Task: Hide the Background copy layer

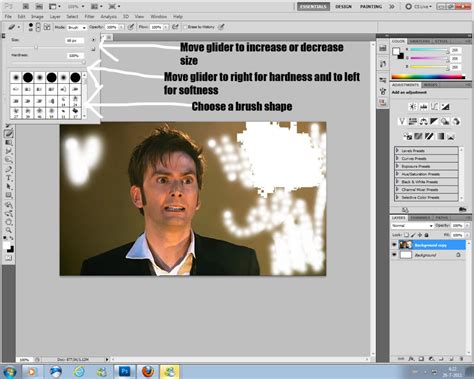Action: coord(394,245)
